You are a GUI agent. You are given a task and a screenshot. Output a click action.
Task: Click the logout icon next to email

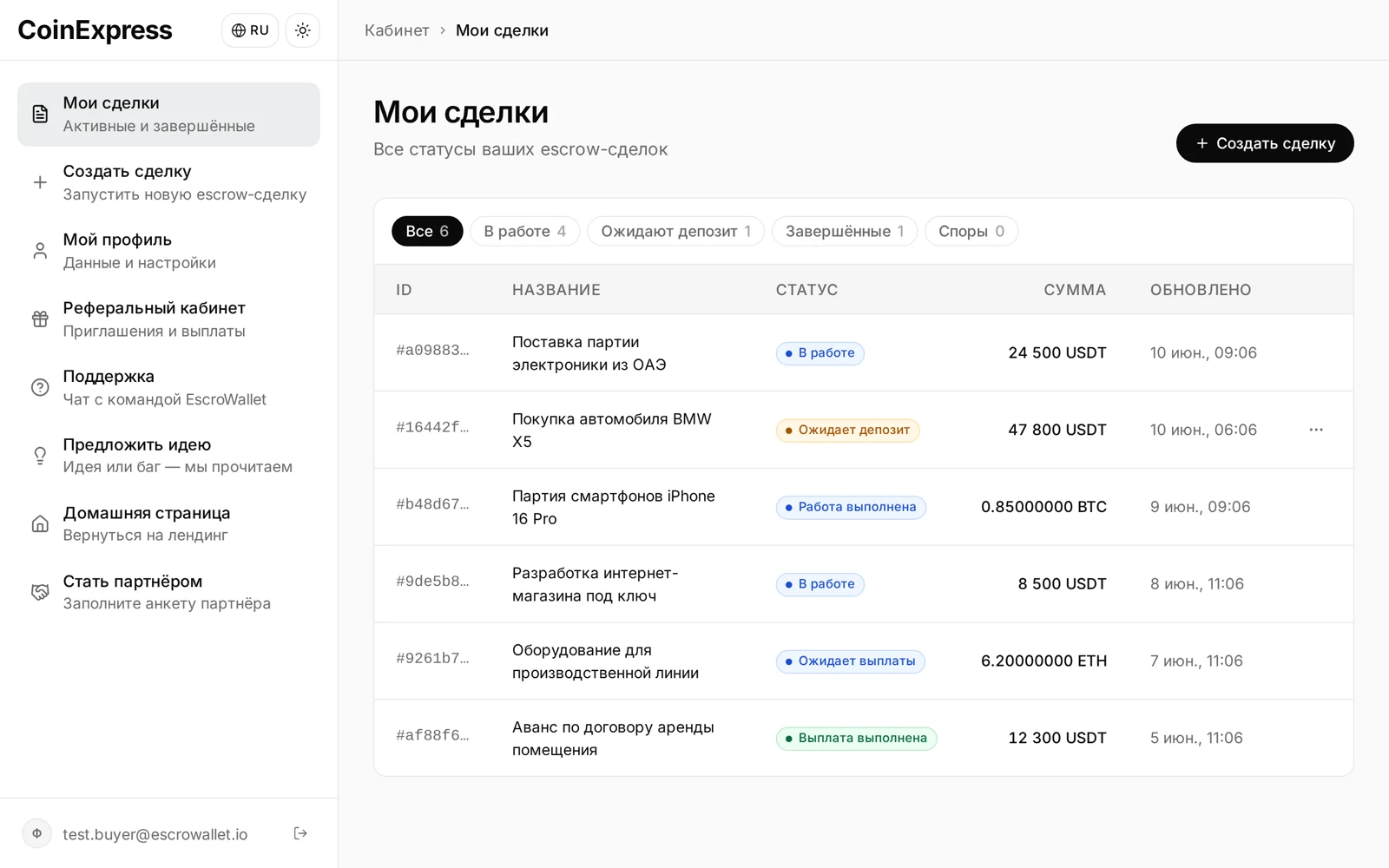(300, 833)
